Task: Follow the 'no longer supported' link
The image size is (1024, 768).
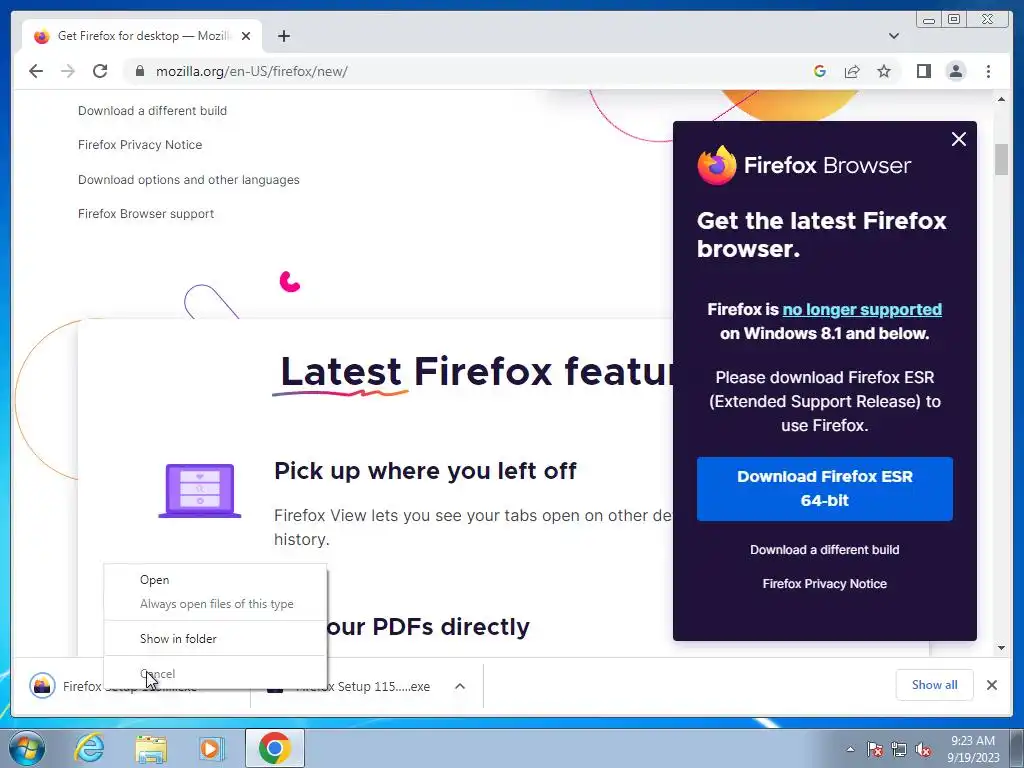Action: (x=862, y=310)
